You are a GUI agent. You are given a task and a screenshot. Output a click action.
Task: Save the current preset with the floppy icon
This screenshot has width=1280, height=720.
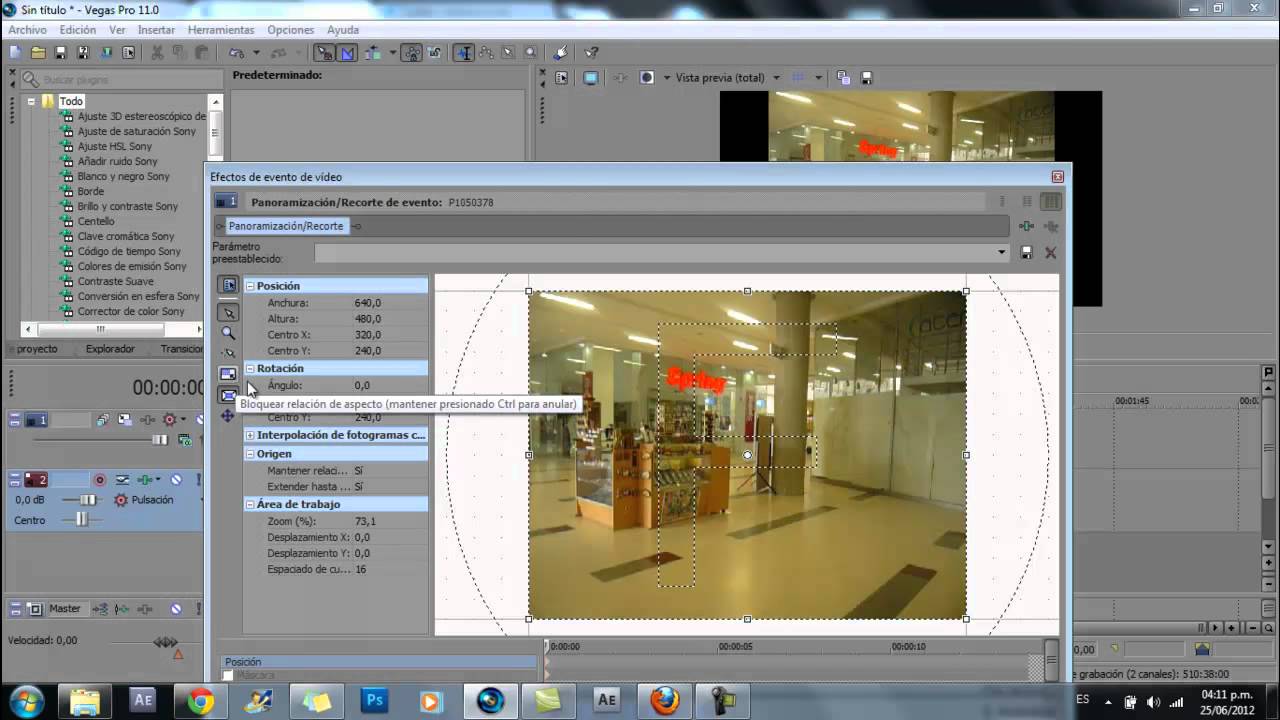pyautogui.click(x=1027, y=251)
